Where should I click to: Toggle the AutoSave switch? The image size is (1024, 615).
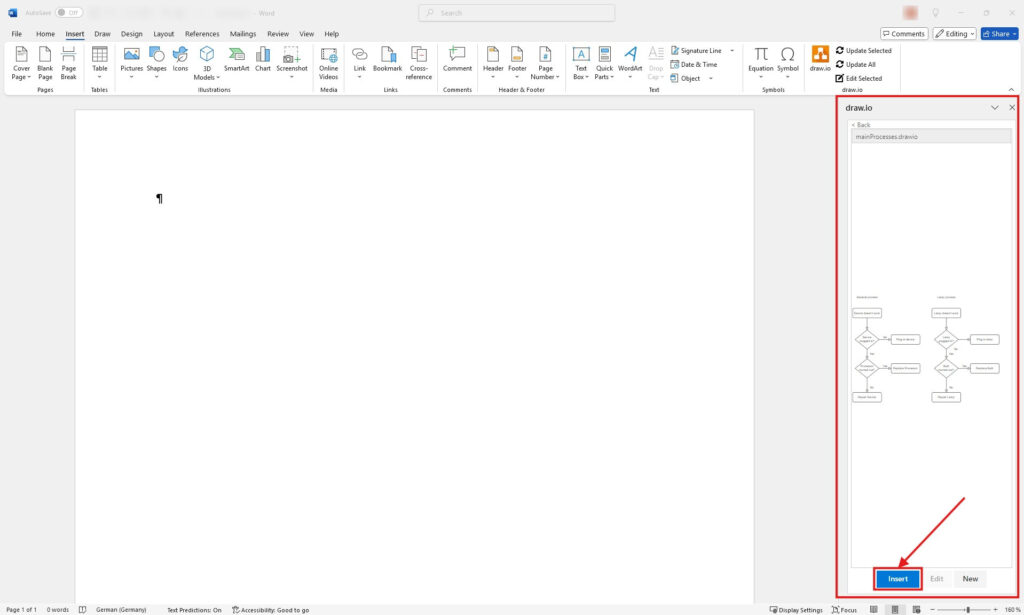tap(68, 13)
